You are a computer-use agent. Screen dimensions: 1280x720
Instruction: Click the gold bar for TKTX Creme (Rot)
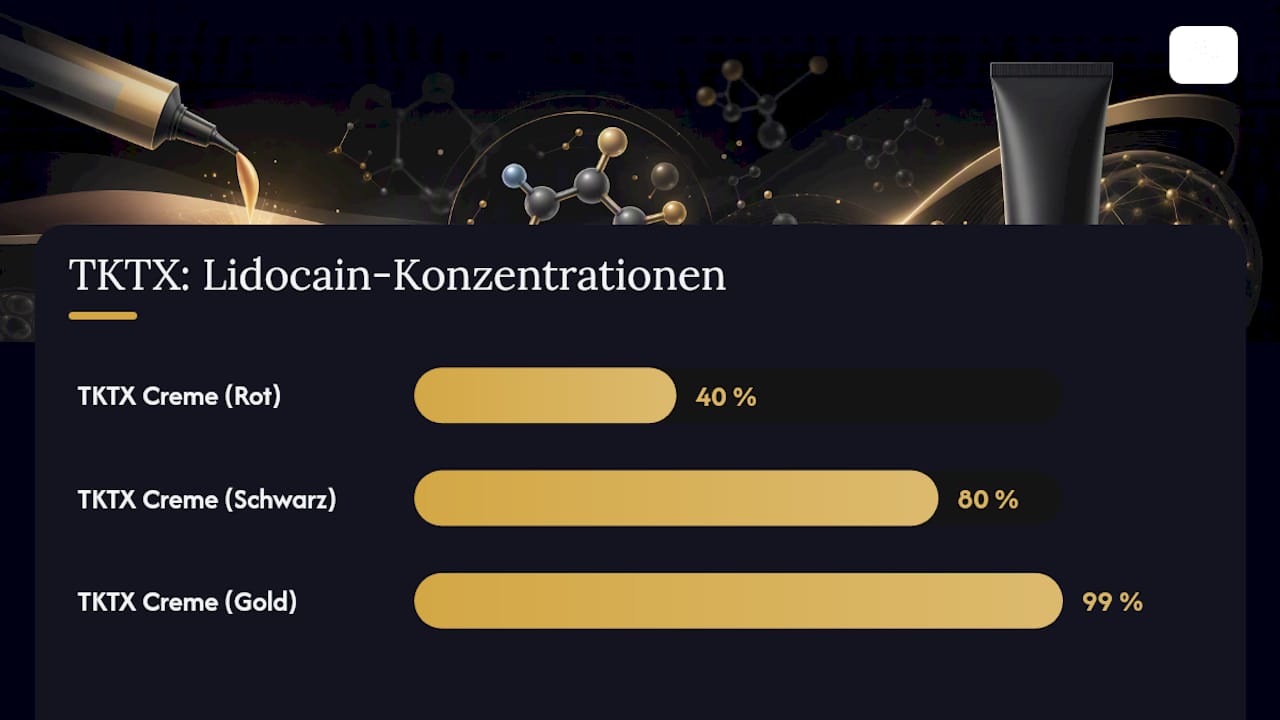[545, 395]
